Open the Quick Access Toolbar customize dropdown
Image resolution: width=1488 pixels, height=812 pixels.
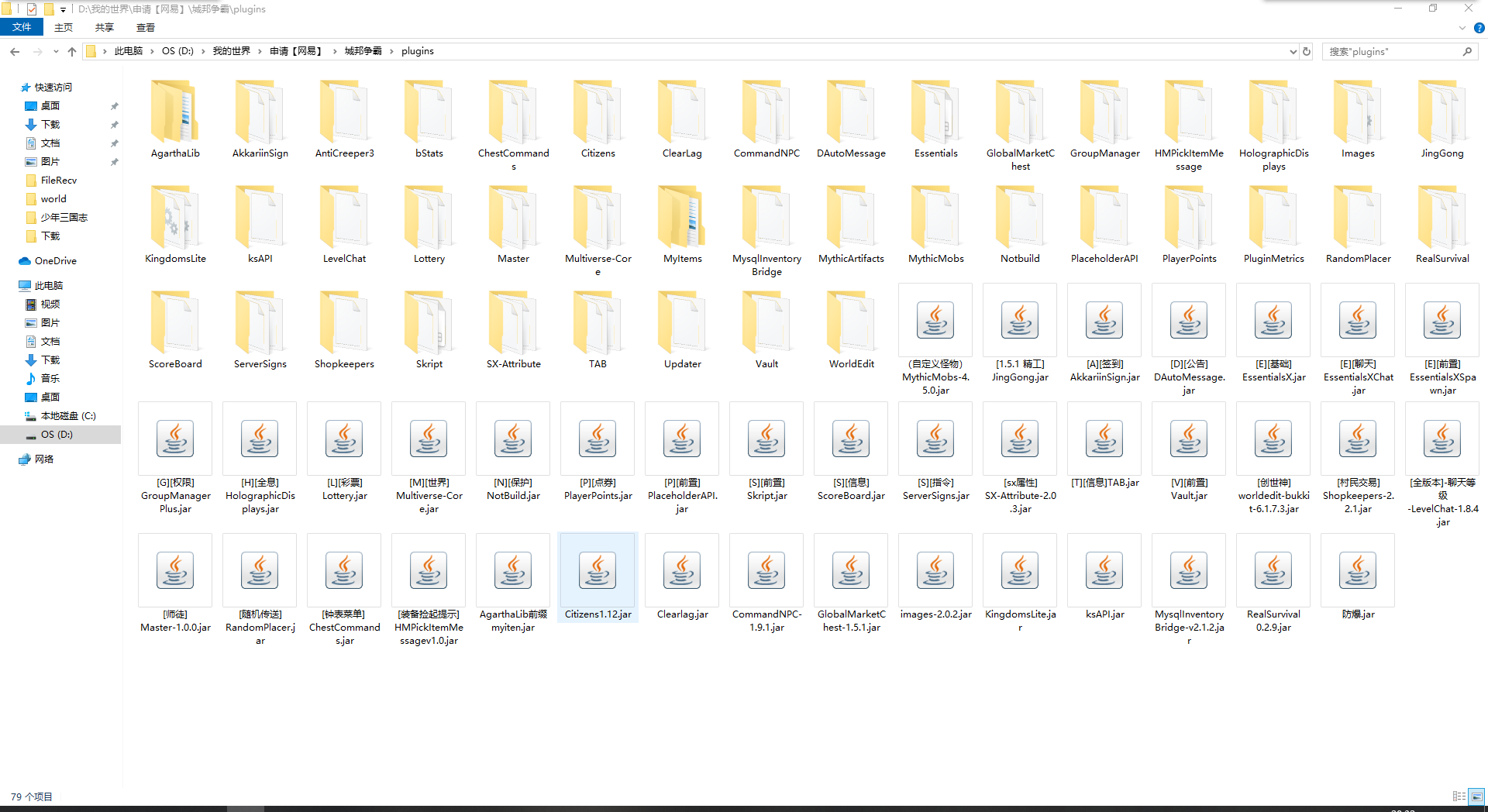63,9
